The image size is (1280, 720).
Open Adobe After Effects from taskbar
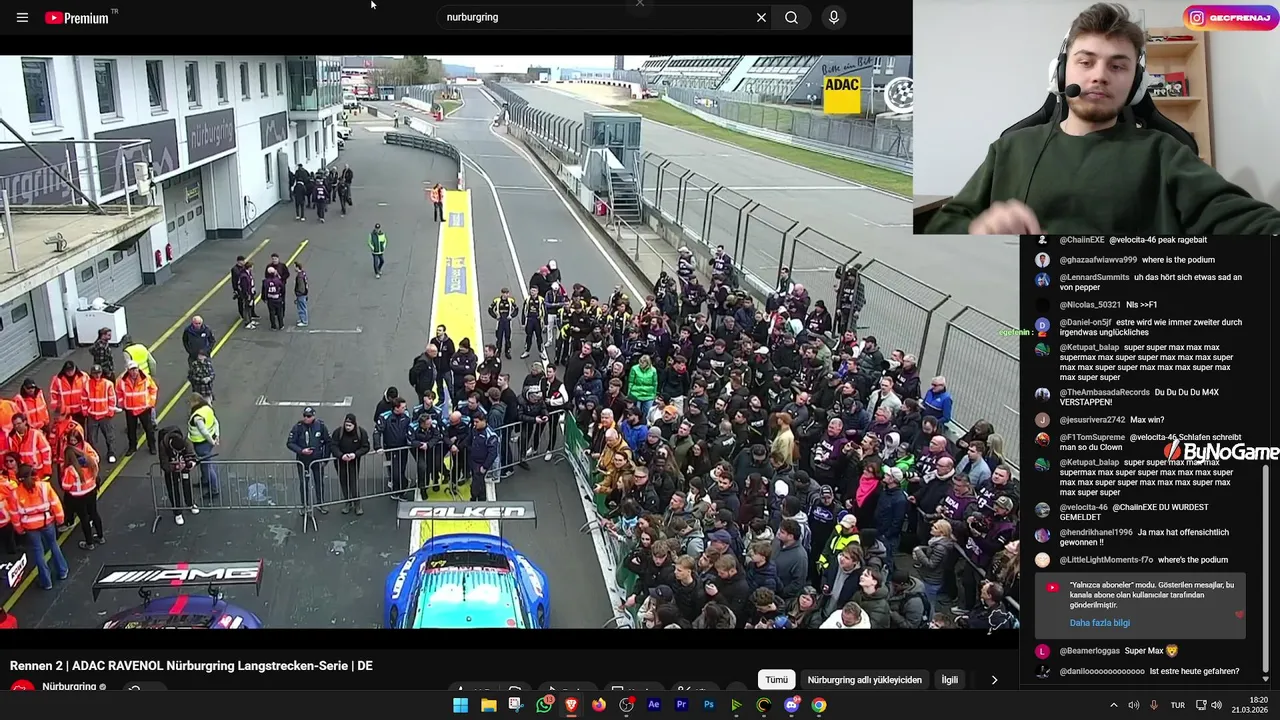tap(654, 705)
